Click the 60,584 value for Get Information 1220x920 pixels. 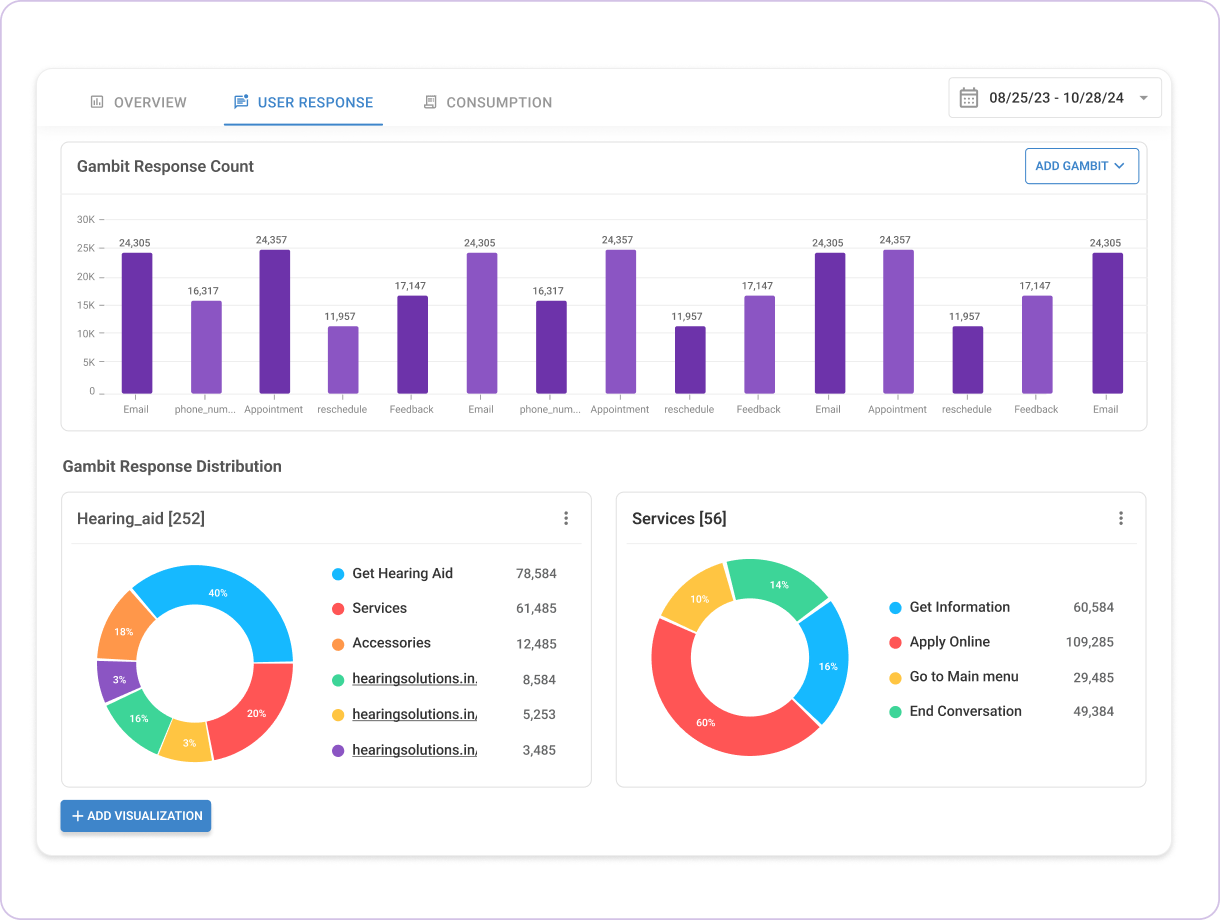click(x=1093, y=608)
